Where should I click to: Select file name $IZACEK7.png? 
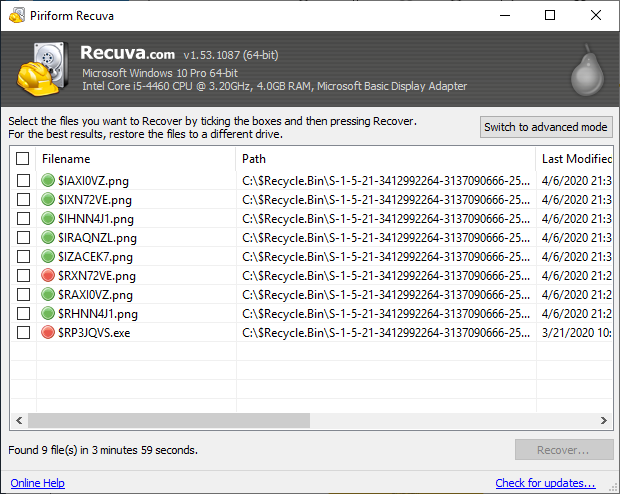(x=95, y=257)
